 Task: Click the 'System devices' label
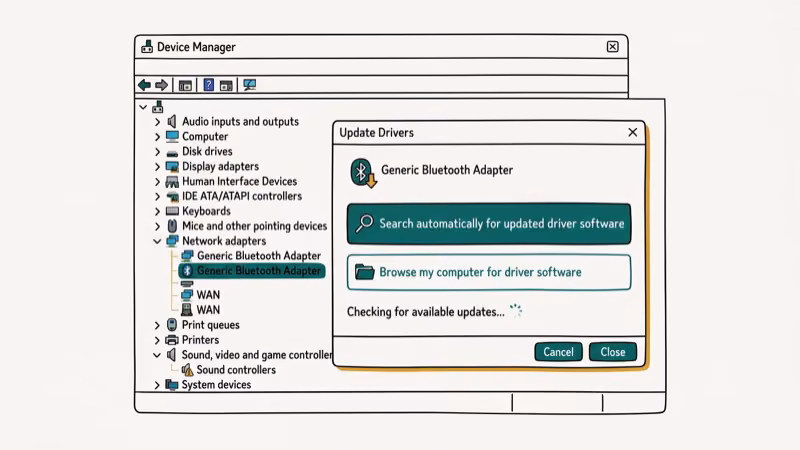tap(216, 385)
